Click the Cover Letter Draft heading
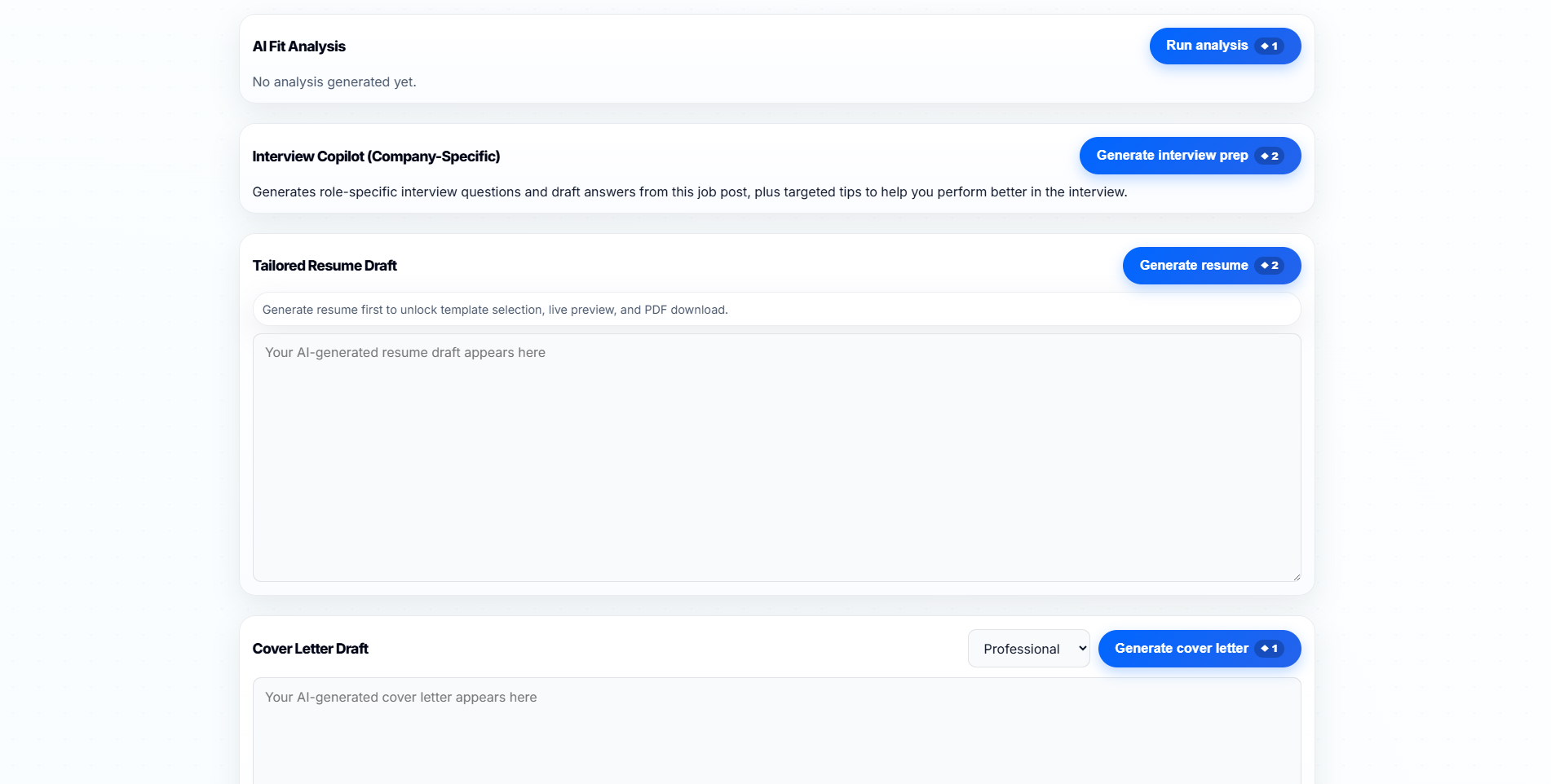Image resolution: width=1551 pixels, height=784 pixels. pos(311,649)
